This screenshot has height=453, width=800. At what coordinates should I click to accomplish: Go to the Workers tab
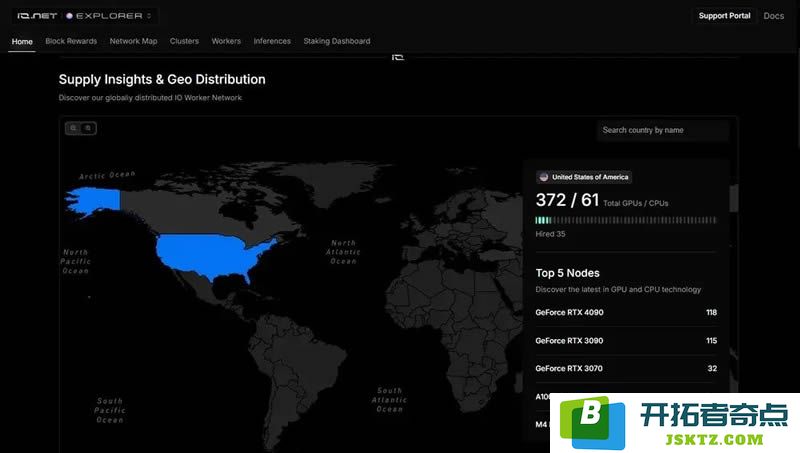point(226,41)
